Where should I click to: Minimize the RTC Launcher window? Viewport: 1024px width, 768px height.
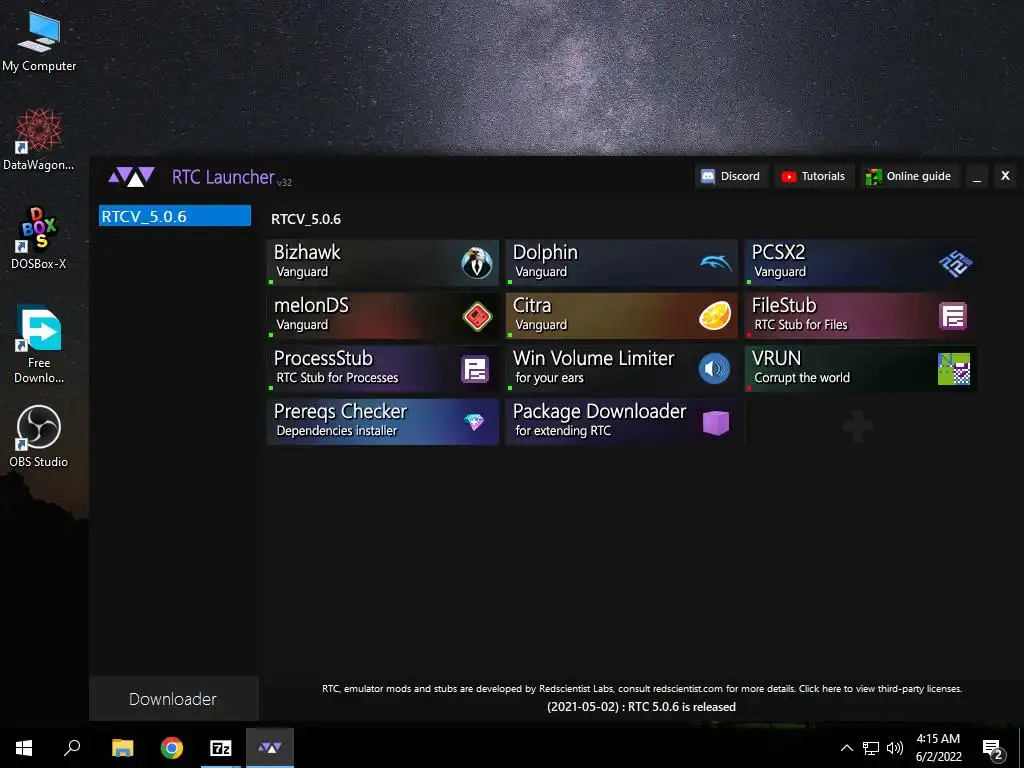click(x=977, y=176)
